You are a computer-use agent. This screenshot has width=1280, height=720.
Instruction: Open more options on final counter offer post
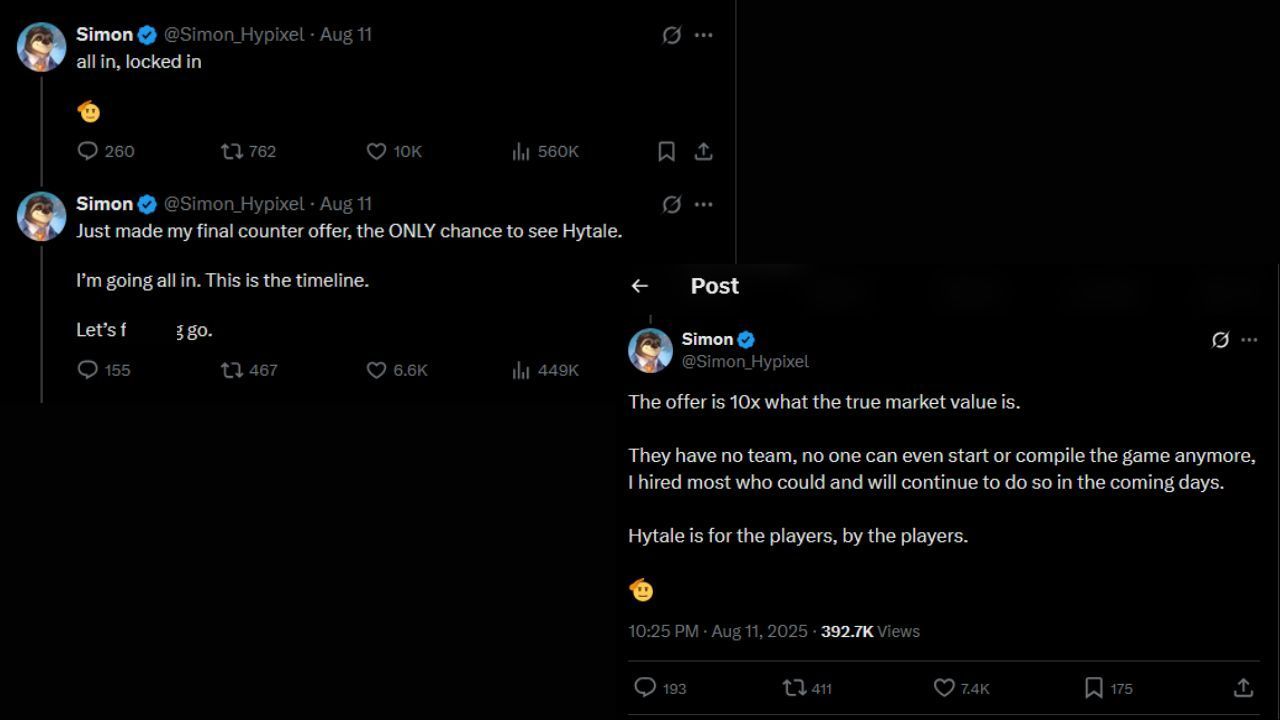tap(704, 204)
